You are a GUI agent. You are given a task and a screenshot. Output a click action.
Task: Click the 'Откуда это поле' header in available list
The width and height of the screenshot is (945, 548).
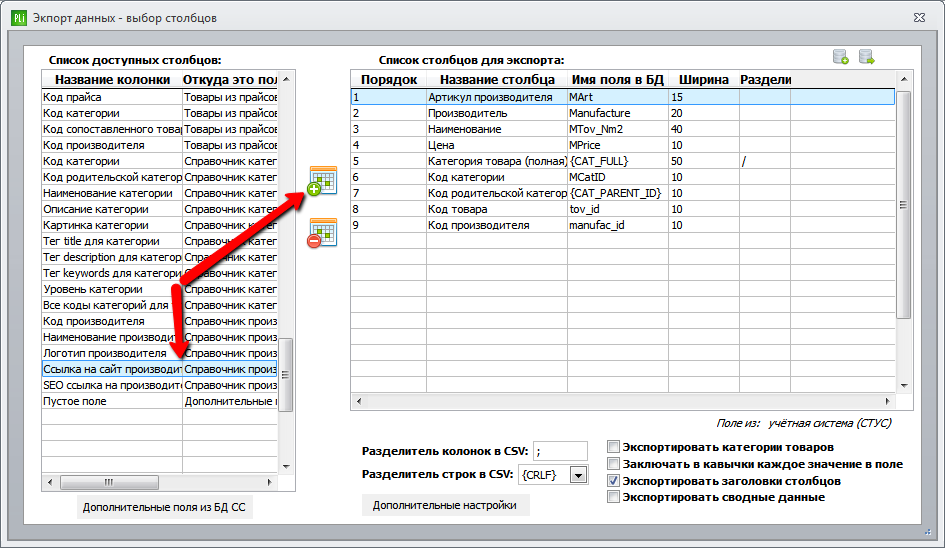click(x=230, y=80)
